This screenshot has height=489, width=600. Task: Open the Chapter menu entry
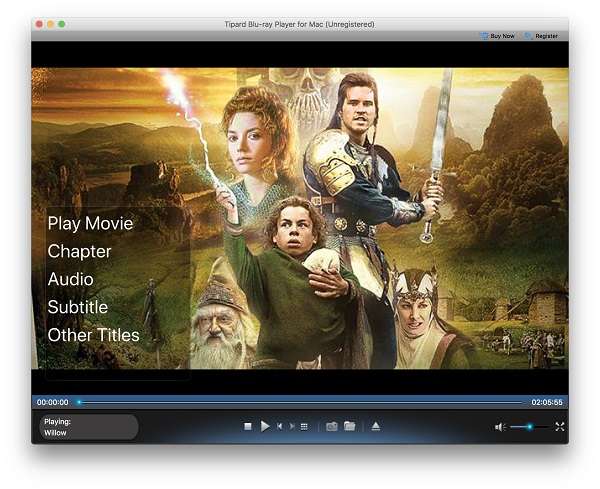coord(79,251)
